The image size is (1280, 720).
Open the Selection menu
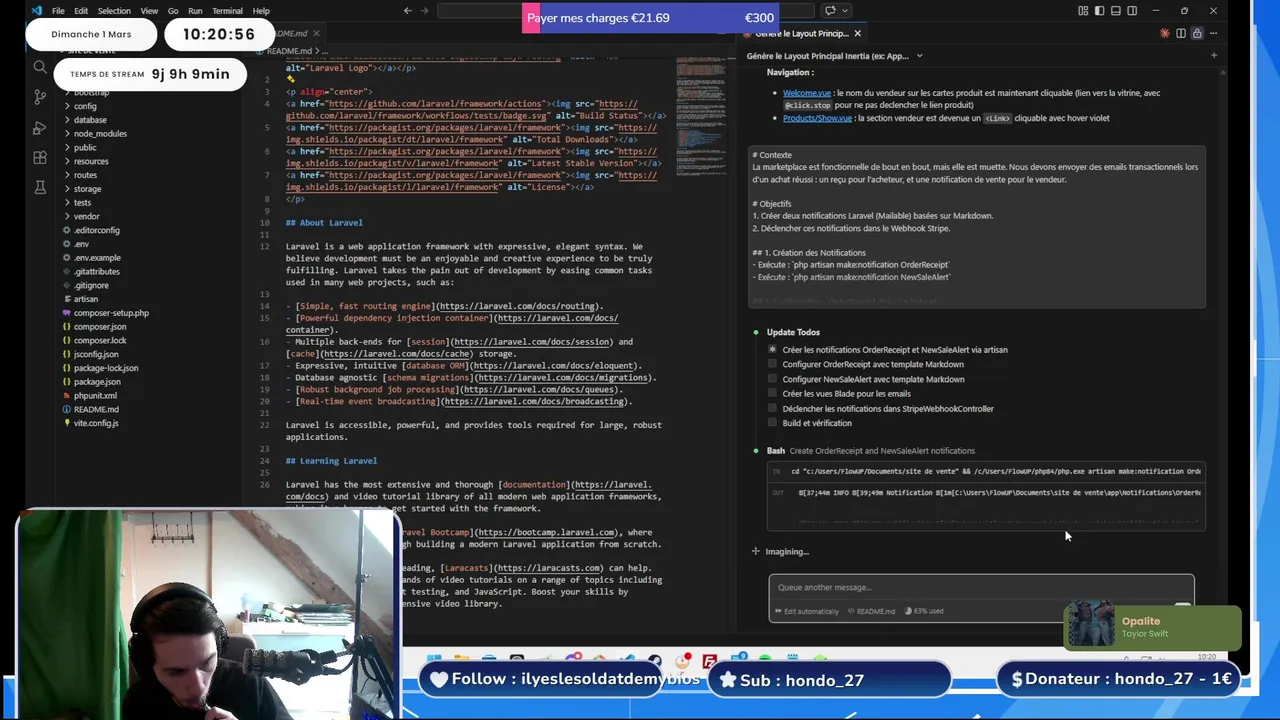(114, 11)
